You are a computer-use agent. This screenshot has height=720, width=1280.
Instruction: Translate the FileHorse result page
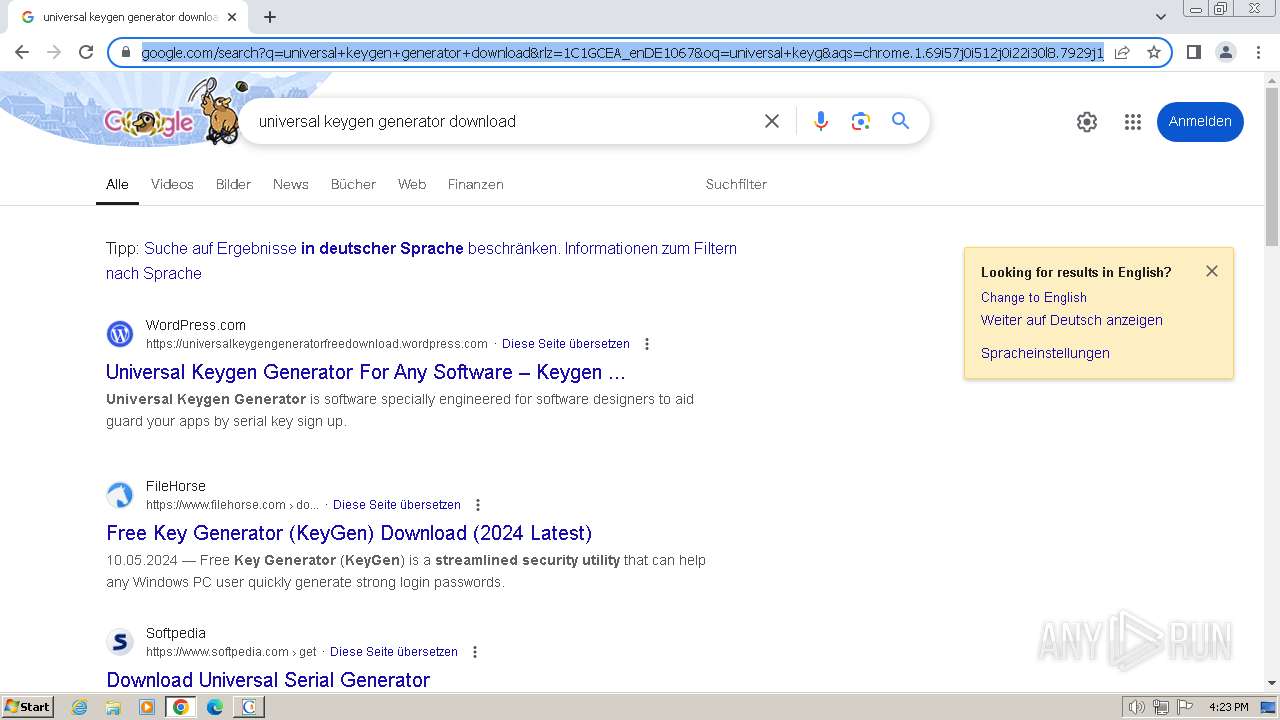397,505
